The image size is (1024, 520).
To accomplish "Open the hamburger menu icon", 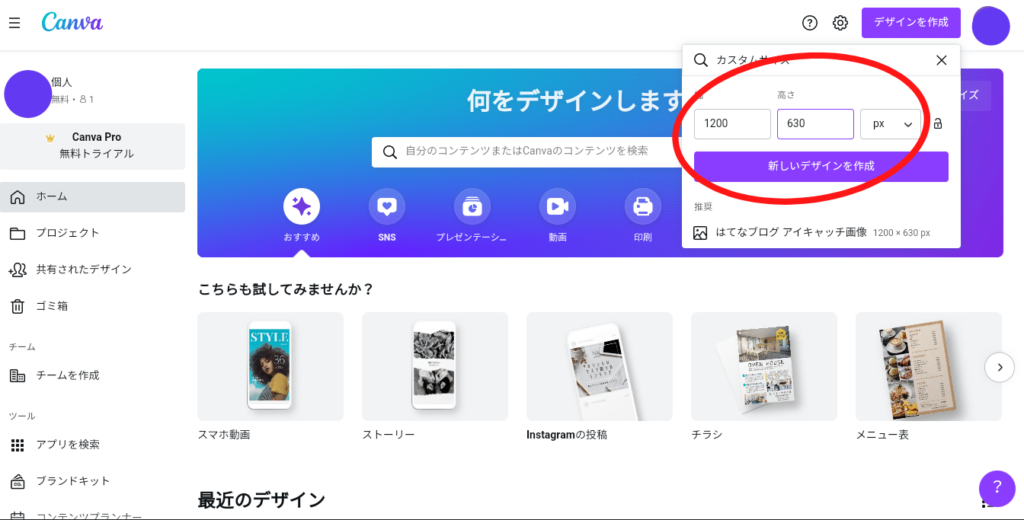I will point(14,23).
